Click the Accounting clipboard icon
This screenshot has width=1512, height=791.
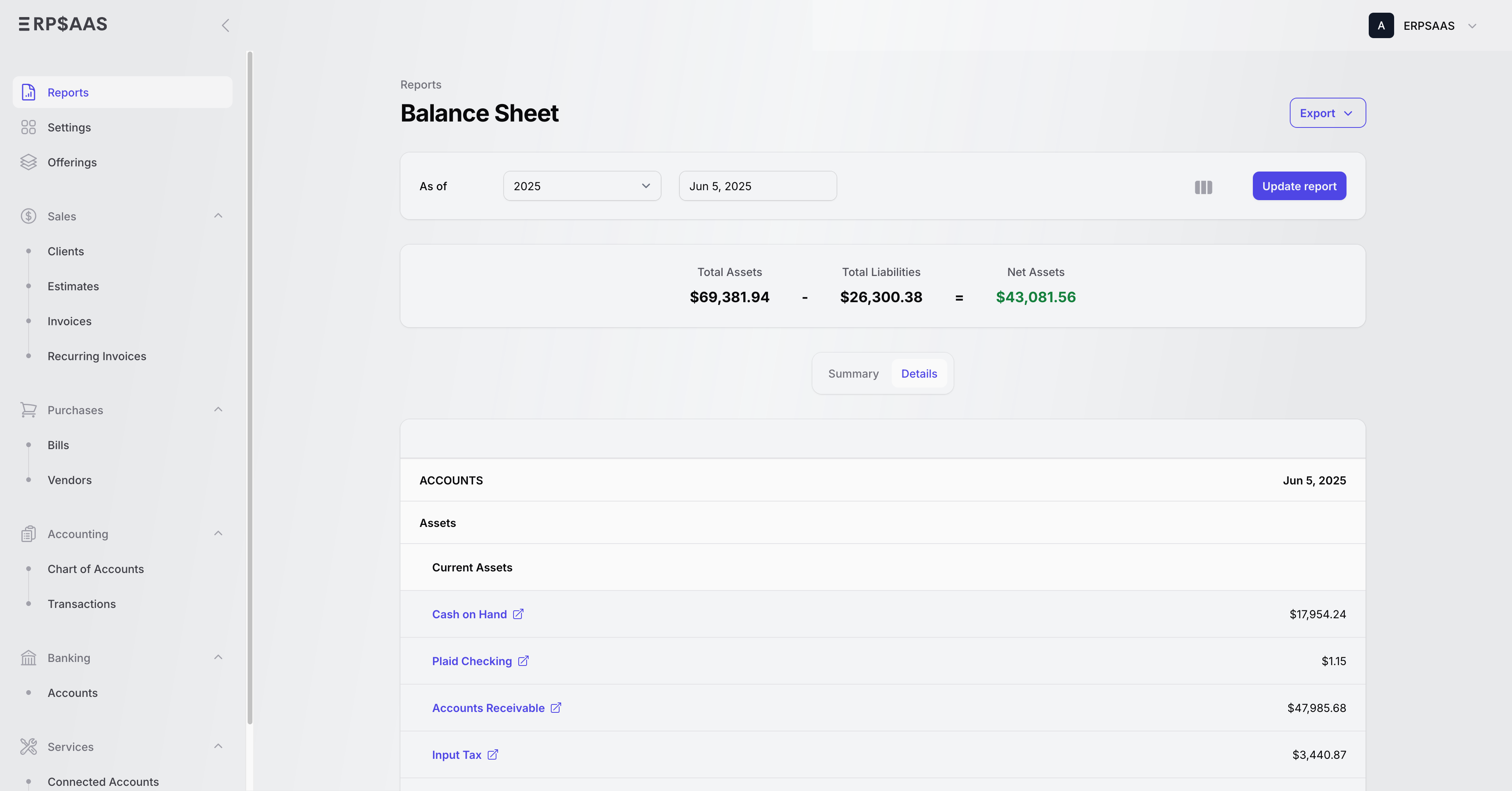(28, 534)
